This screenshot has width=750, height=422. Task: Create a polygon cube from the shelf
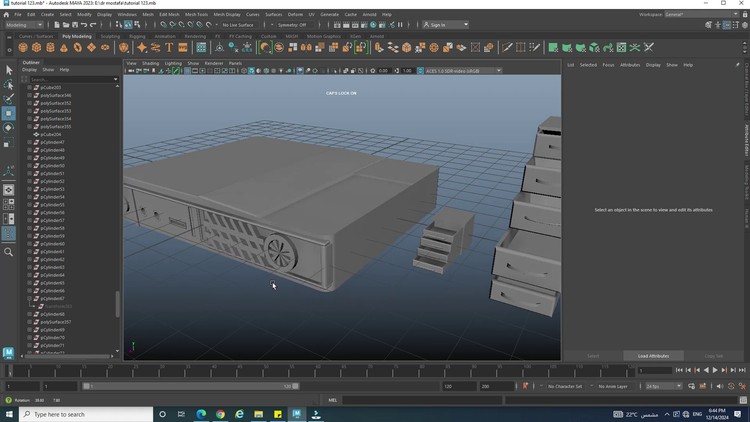point(36,47)
